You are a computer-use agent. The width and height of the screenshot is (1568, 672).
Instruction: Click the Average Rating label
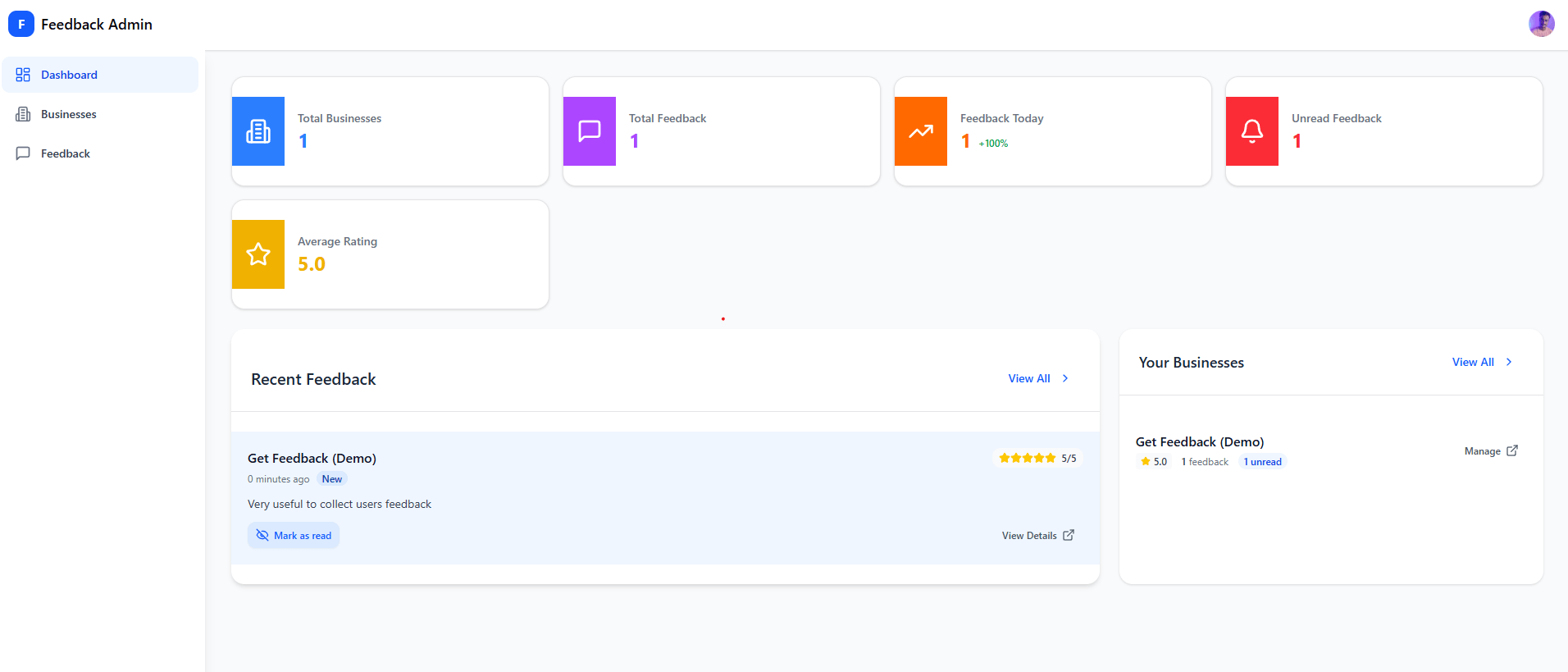[337, 241]
